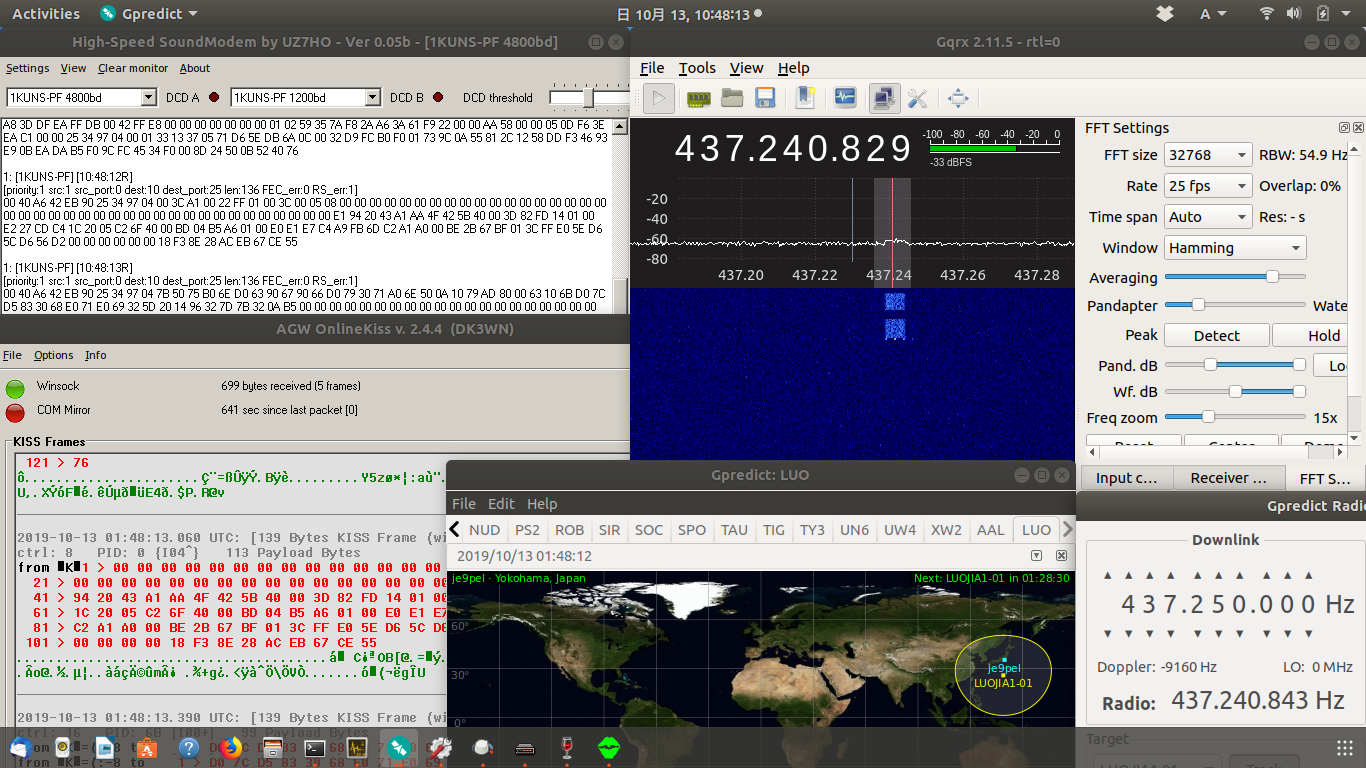
Task: Open Gpredict app menu in top bar
Action: tap(150, 14)
